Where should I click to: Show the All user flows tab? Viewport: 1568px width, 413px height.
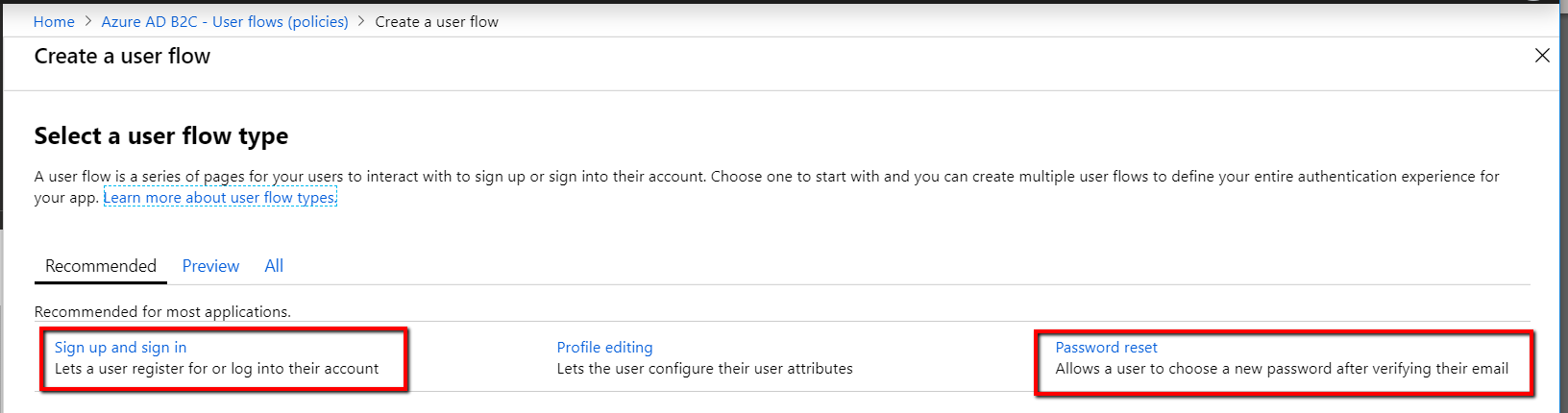coord(274,266)
